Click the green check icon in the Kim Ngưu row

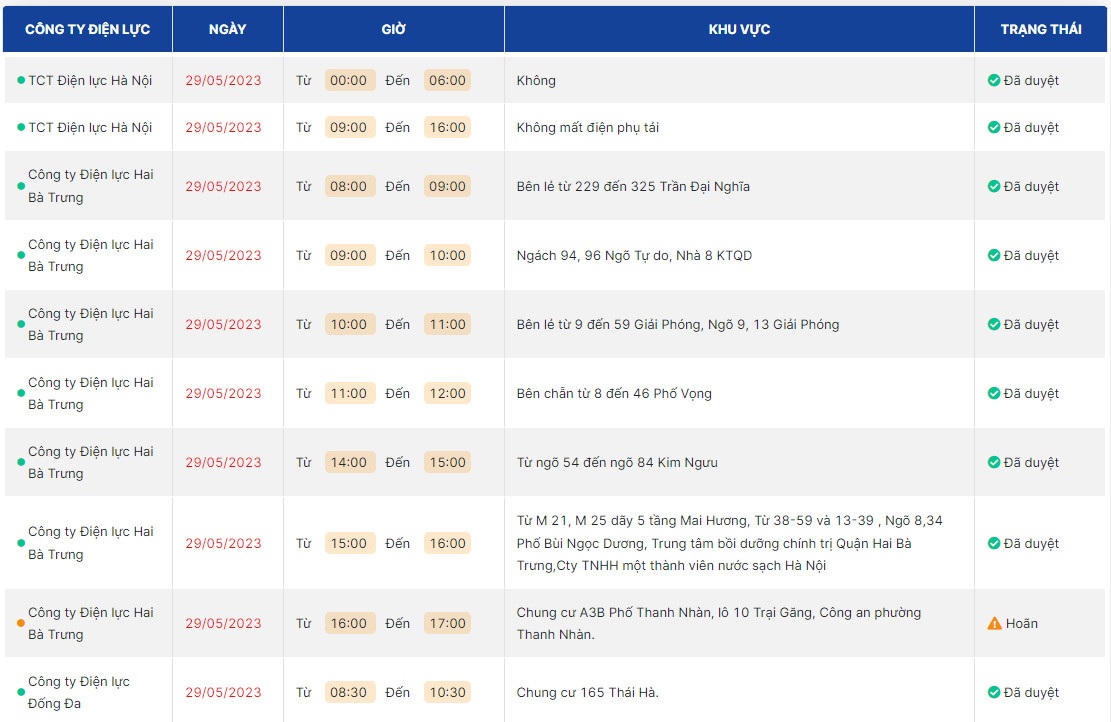994,462
